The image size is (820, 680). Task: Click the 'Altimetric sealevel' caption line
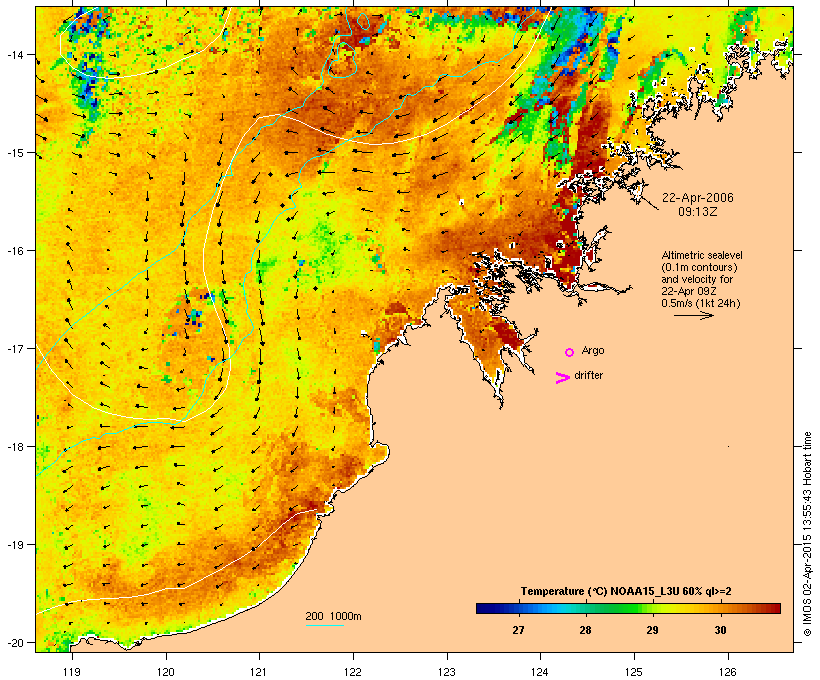click(x=702, y=255)
